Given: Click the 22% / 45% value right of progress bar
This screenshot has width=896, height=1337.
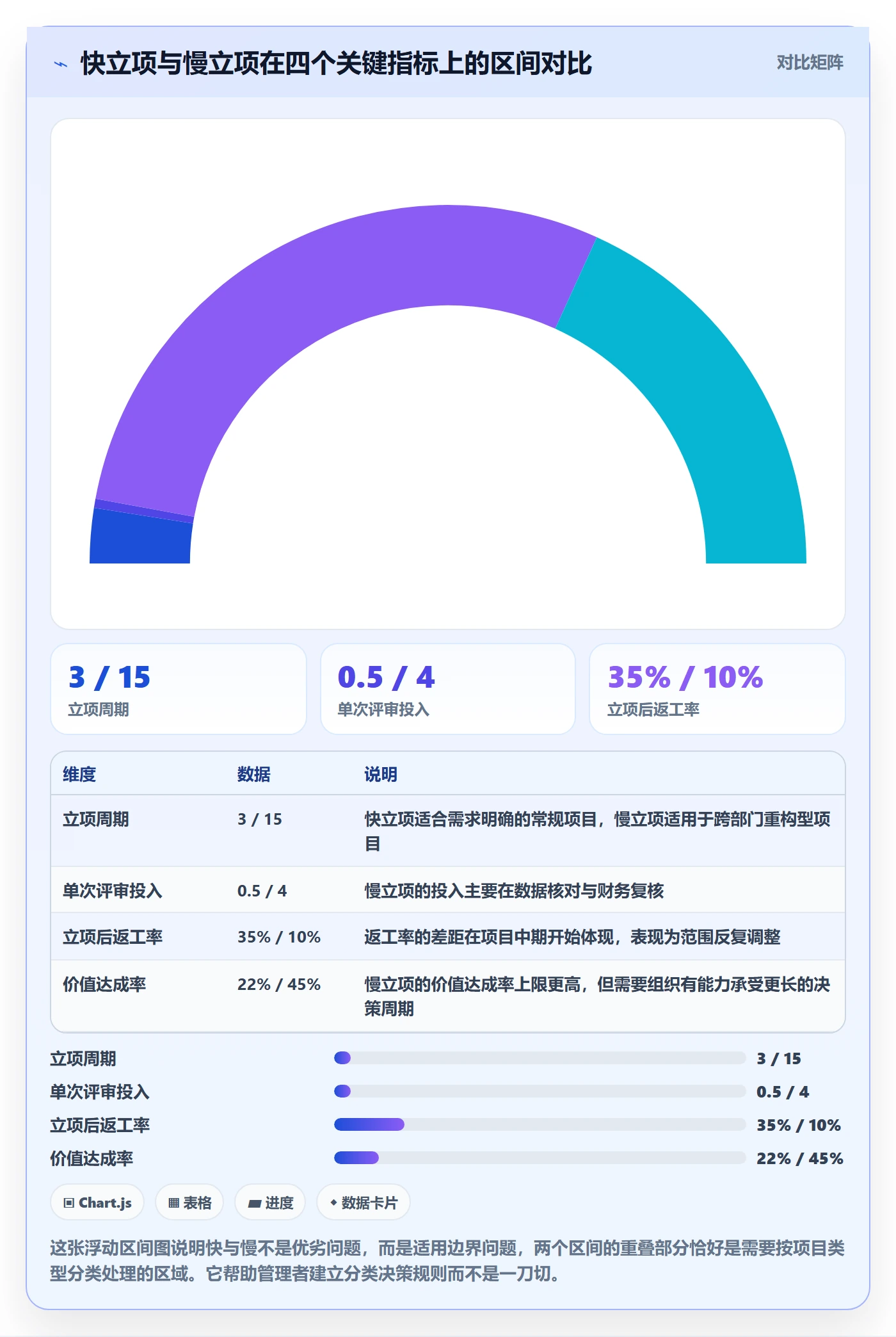Looking at the screenshot, I should 800,1158.
